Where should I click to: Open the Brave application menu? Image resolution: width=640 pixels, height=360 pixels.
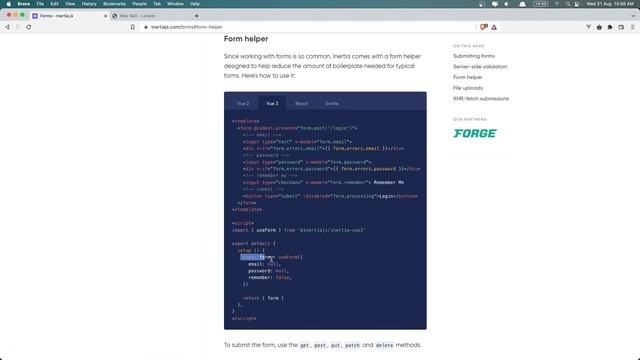click(x=24, y=4)
